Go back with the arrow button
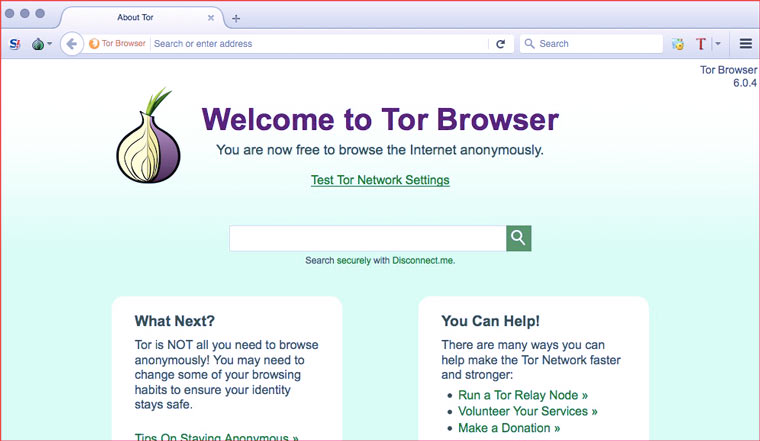This screenshot has width=760, height=441. point(72,44)
